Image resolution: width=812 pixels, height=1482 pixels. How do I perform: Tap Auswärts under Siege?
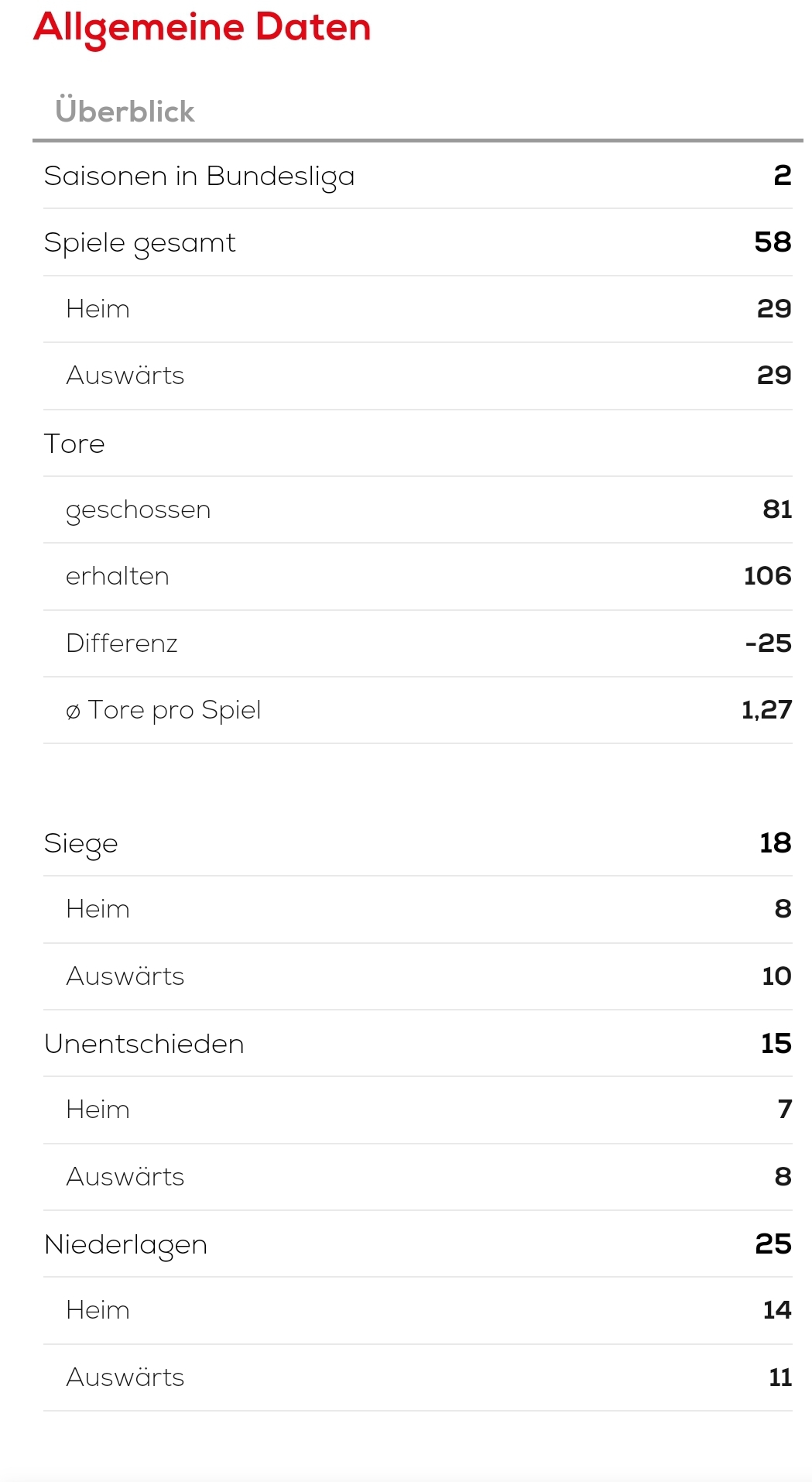point(125,976)
